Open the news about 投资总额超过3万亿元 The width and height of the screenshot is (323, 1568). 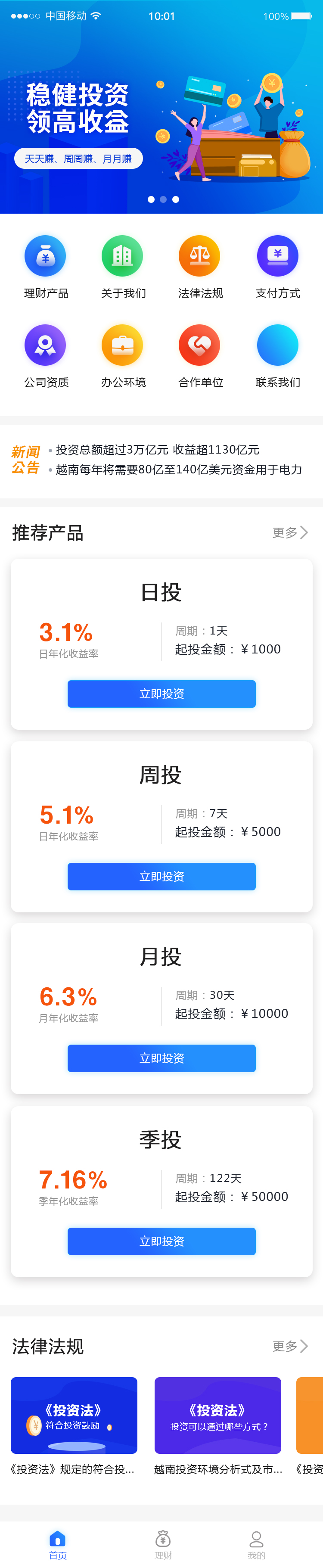158,450
